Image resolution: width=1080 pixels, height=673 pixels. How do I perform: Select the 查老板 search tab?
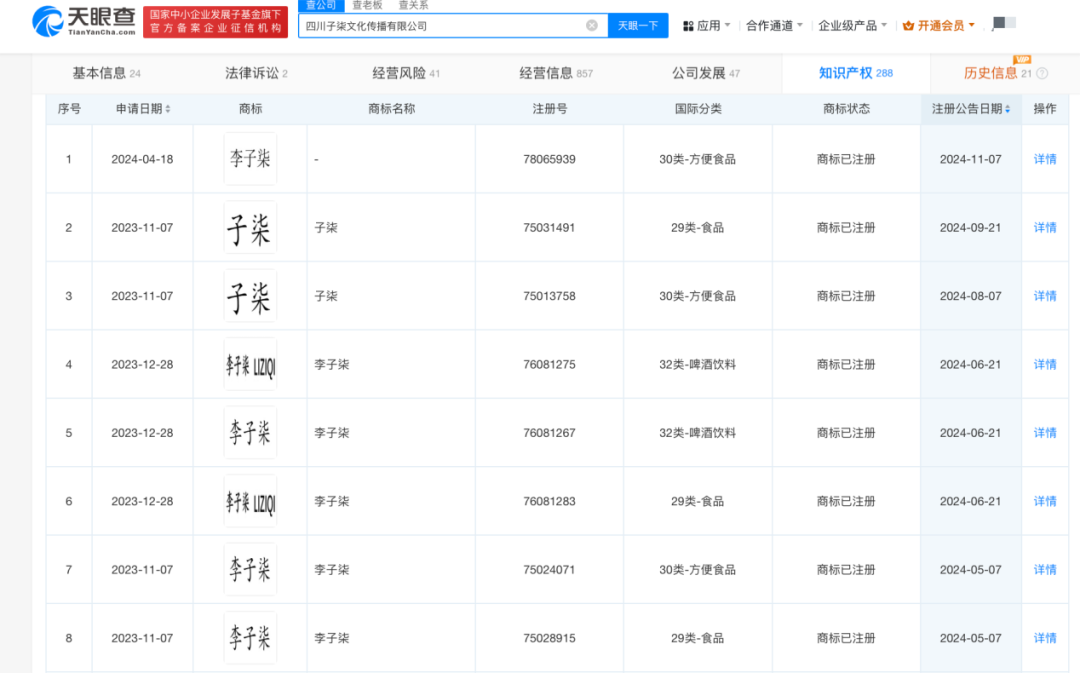click(x=367, y=5)
